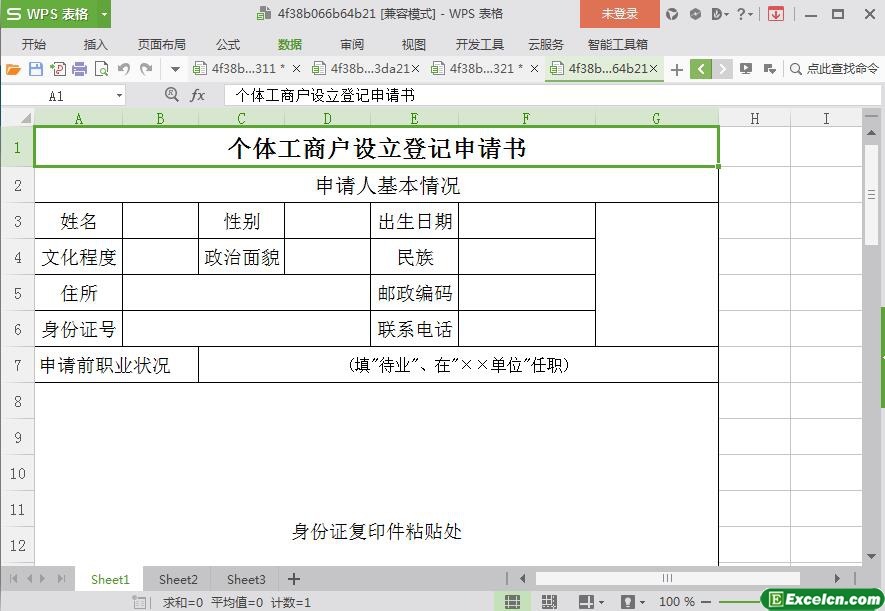Click the presentation screen icon beside tab arrows
The image size is (885, 611).
tap(746, 69)
